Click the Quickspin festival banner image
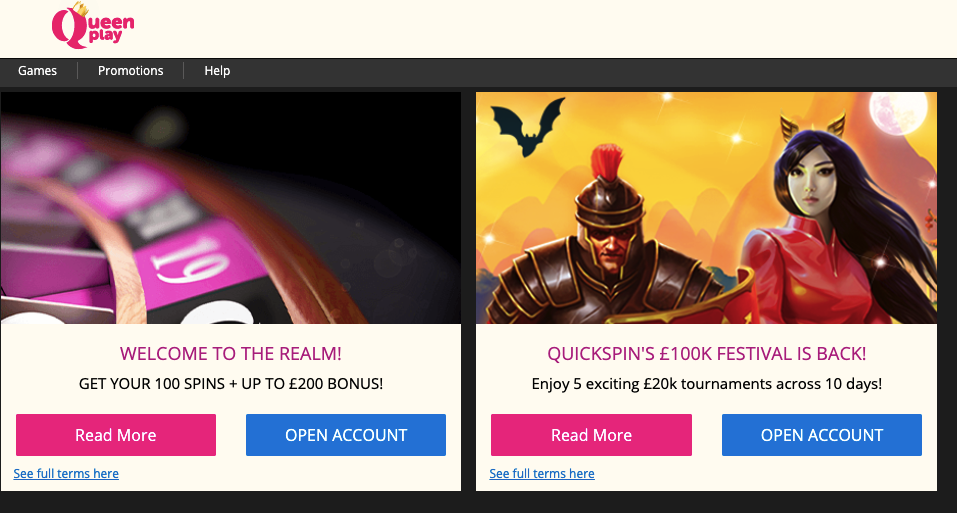Image resolution: width=957 pixels, height=513 pixels. 706,208
